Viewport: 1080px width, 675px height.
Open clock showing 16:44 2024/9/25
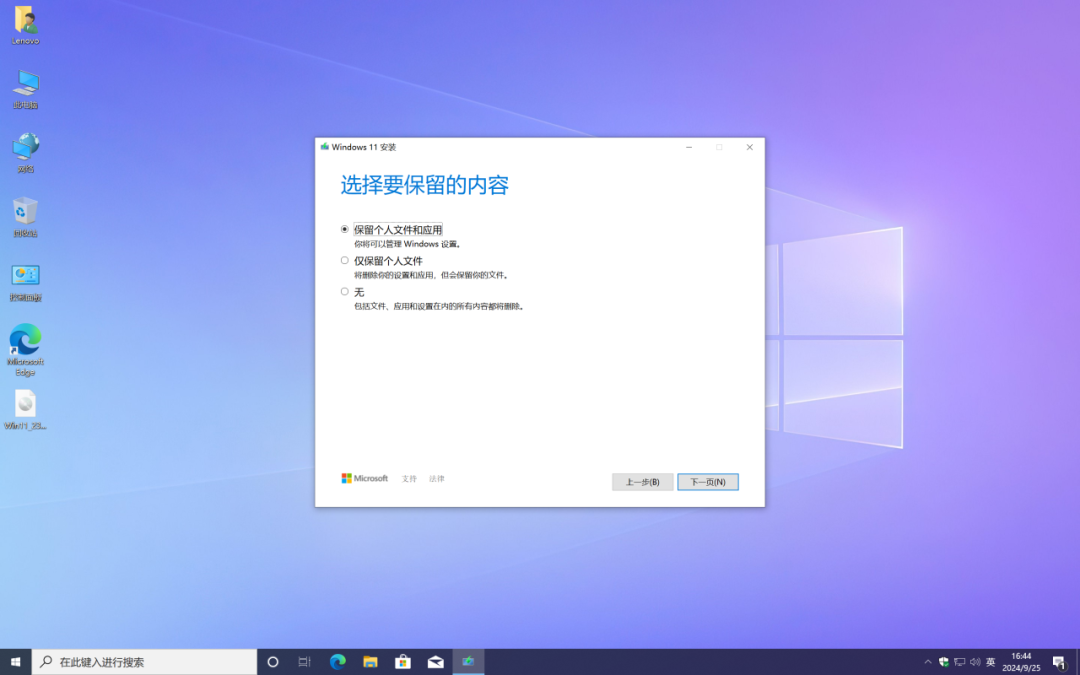point(1021,662)
